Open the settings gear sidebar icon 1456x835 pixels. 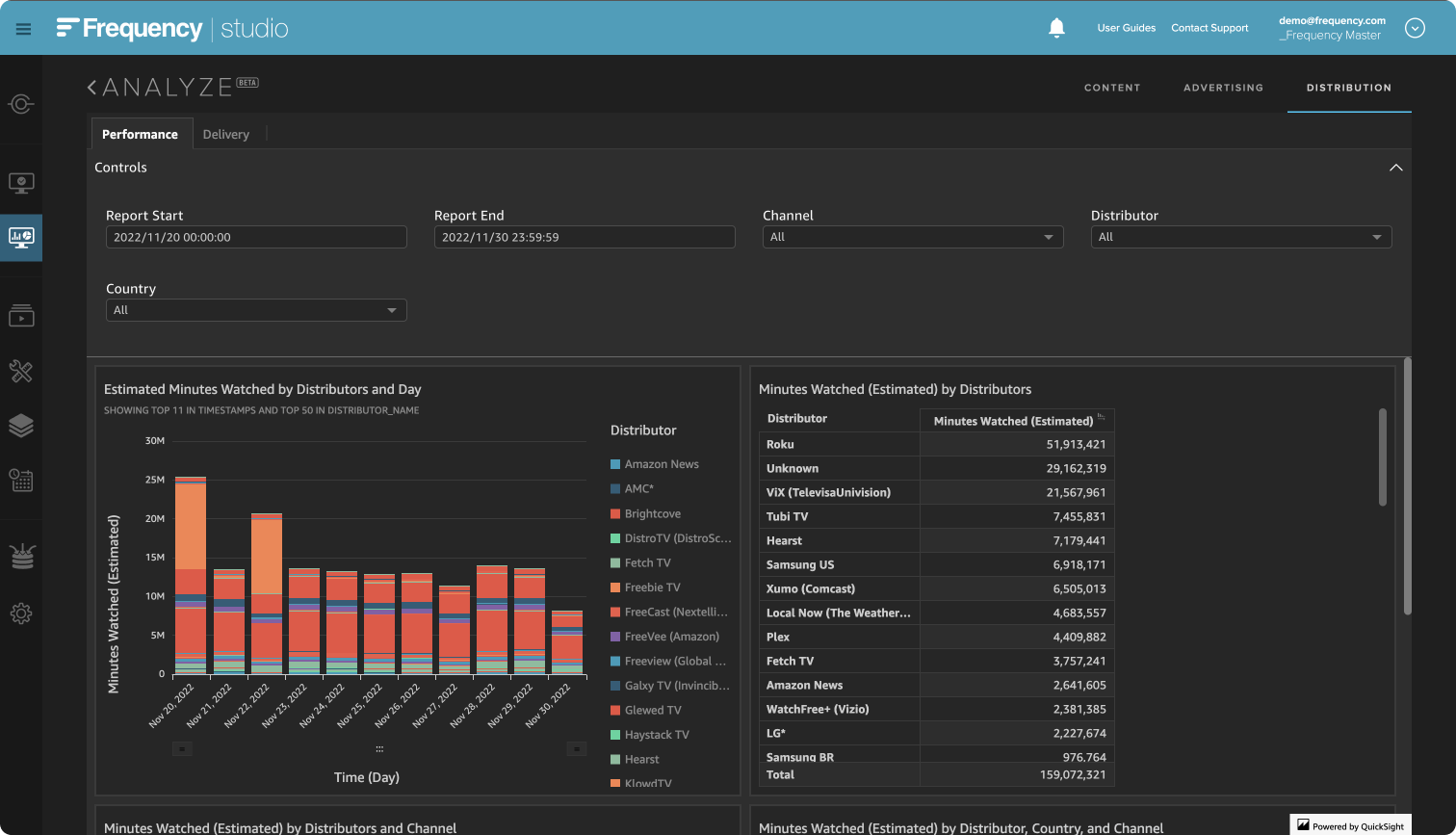coord(21,613)
